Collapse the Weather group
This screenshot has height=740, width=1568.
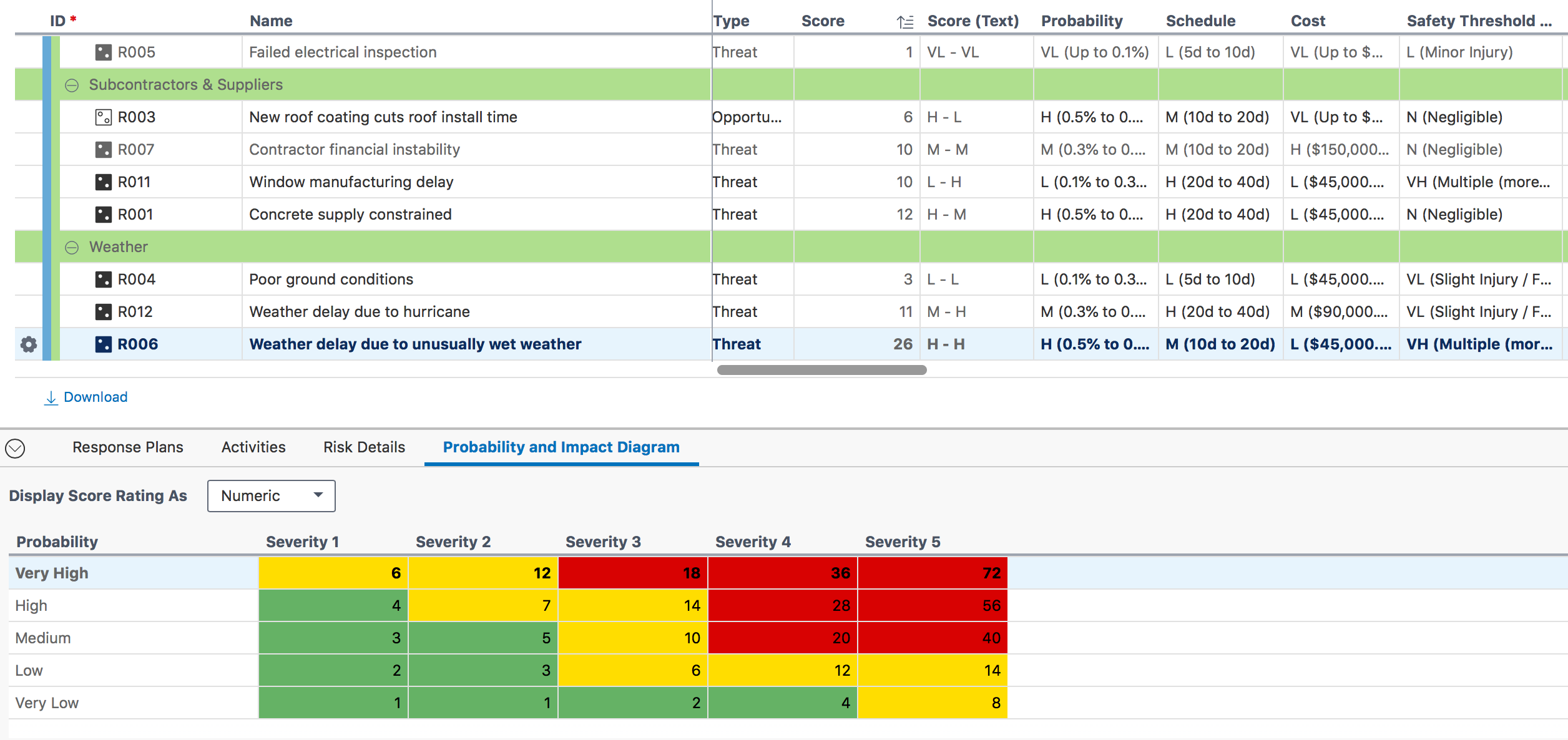pos(72,248)
